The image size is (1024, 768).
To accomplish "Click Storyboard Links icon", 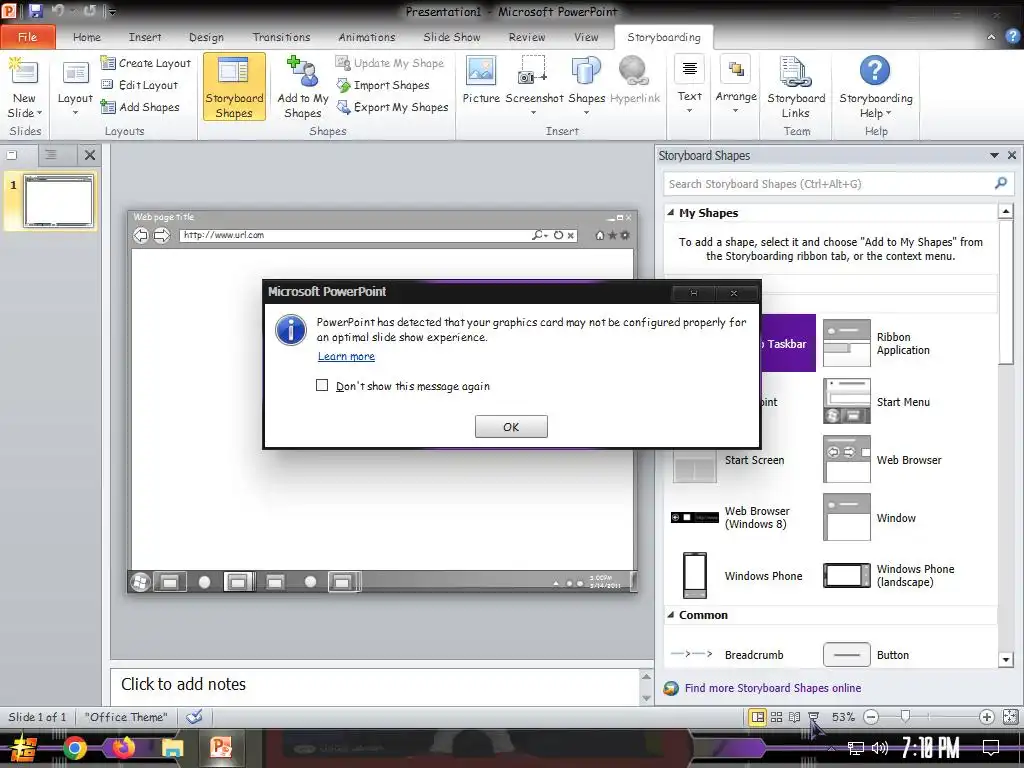I will pos(796,72).
